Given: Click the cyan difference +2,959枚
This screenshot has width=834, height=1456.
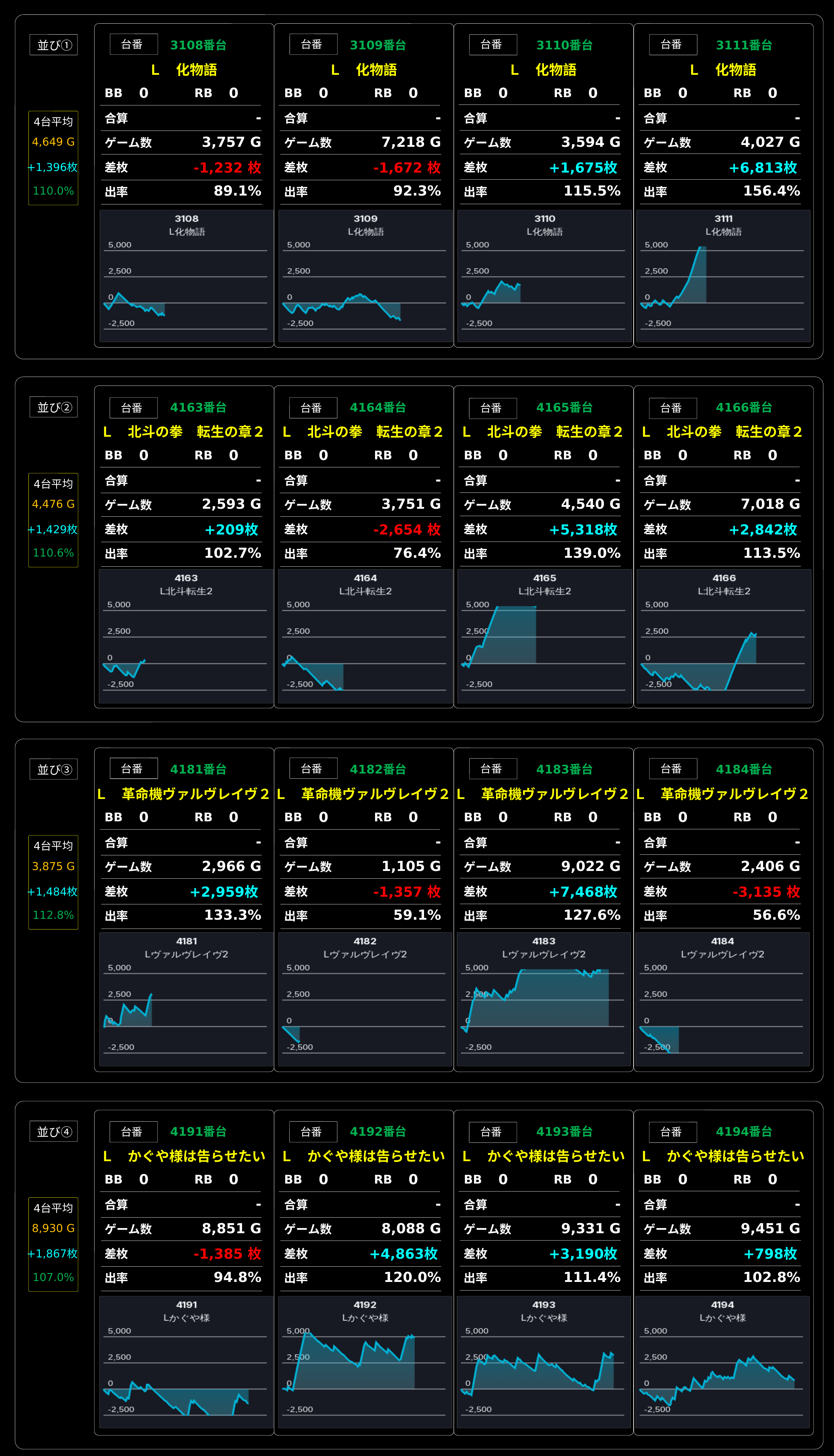Looking at the screenshot, I should point(225,891).
